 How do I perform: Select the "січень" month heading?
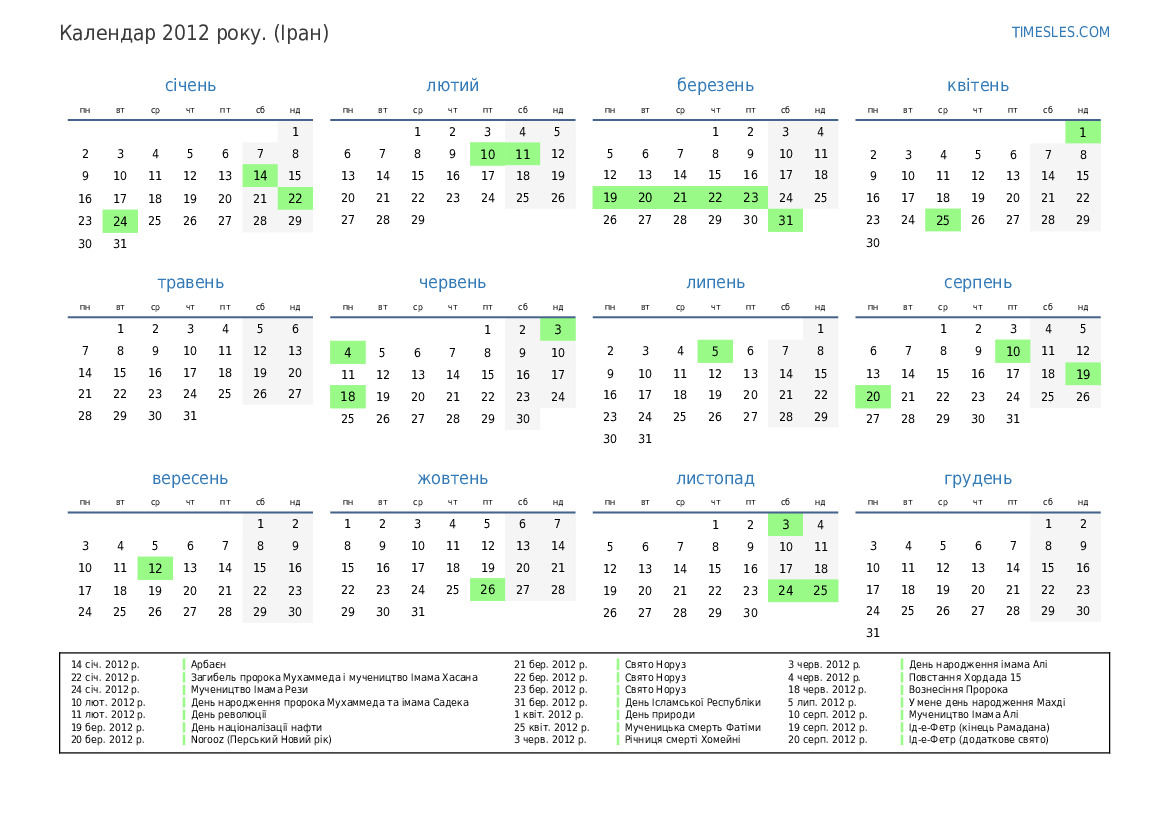point(190,86)
